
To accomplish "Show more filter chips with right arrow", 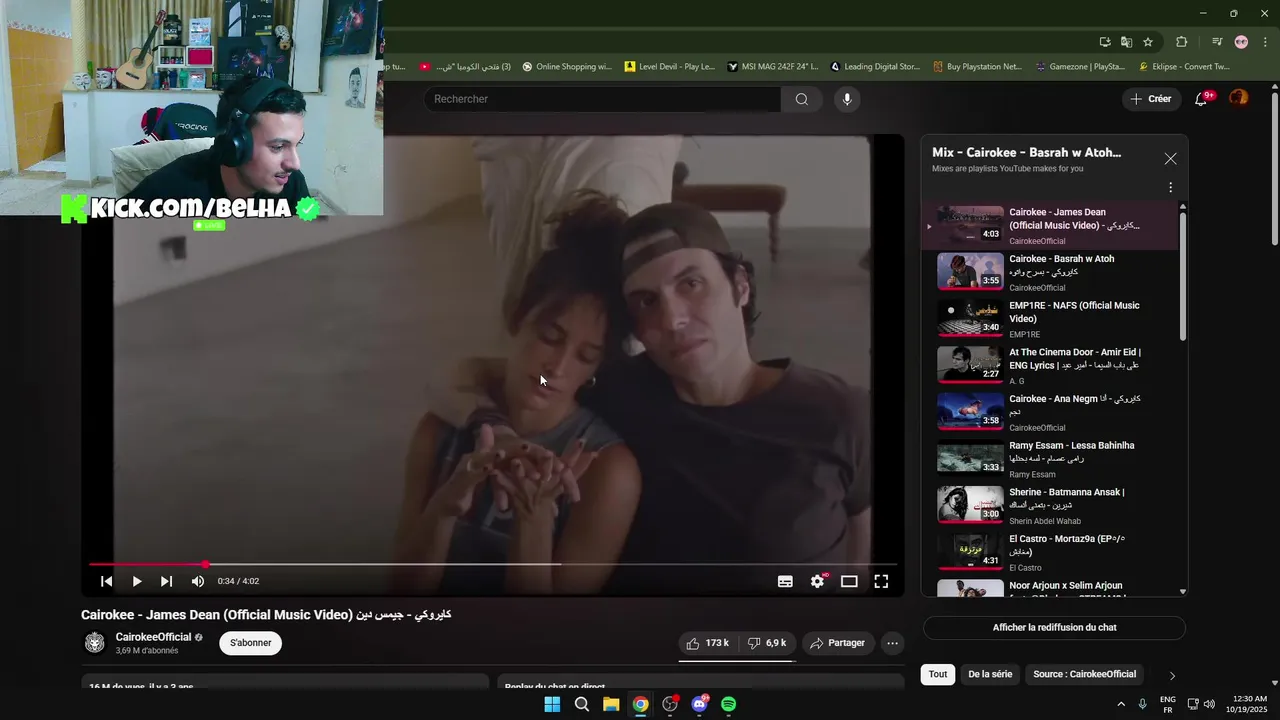I will 1172,676.
